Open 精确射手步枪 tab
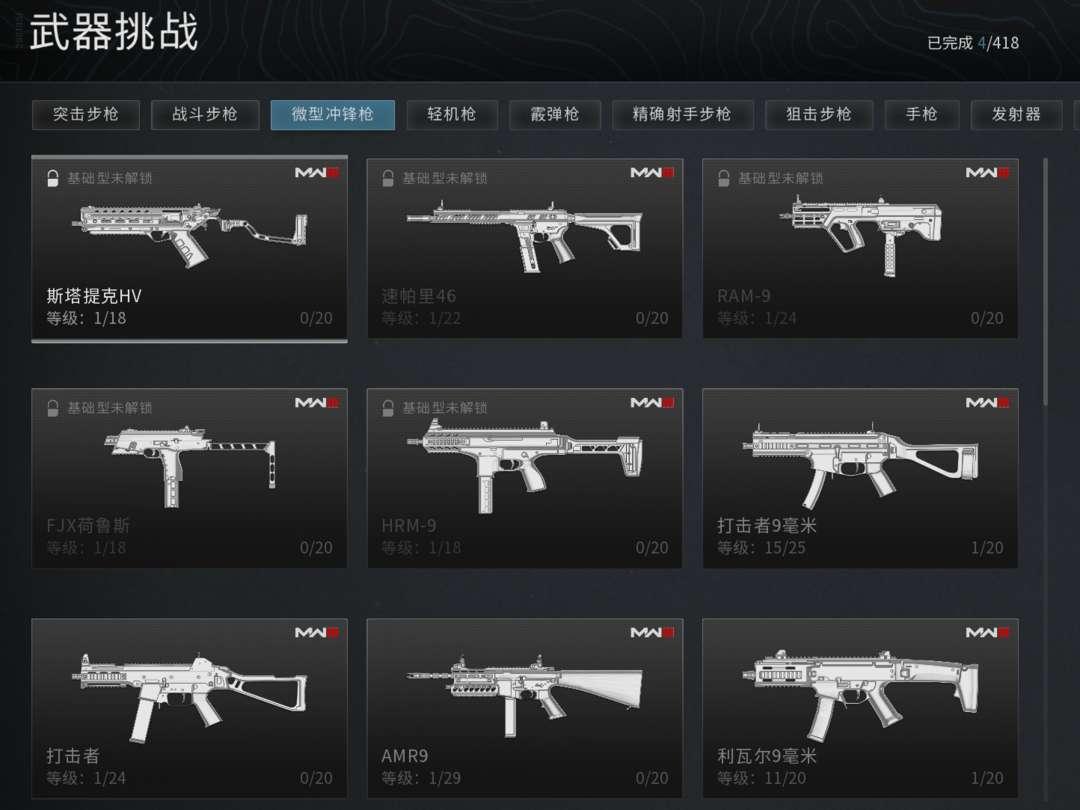The image size is (1080, 810). click(x=683, y=114)
